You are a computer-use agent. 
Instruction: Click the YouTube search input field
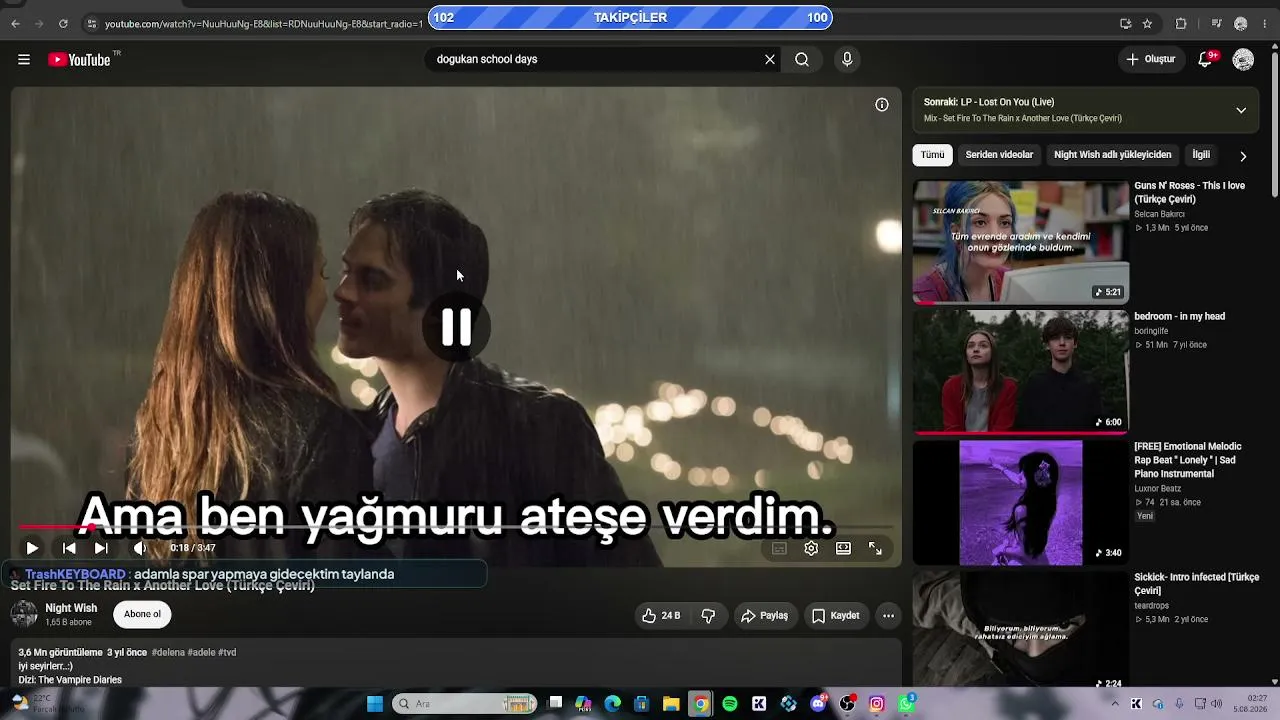[x=596, y=60]
